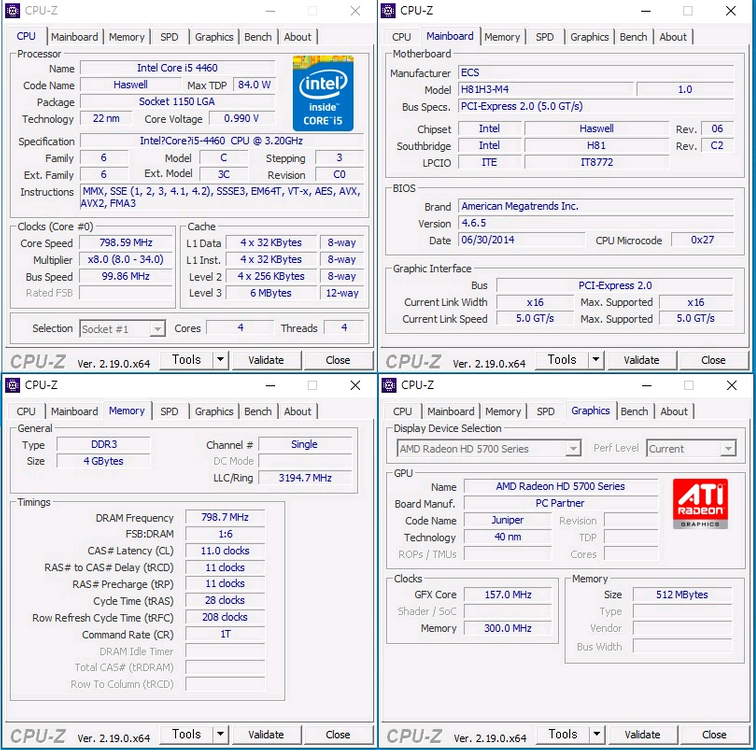
Task: Select SPD tab in Memory window
Action: pos(169,412)
